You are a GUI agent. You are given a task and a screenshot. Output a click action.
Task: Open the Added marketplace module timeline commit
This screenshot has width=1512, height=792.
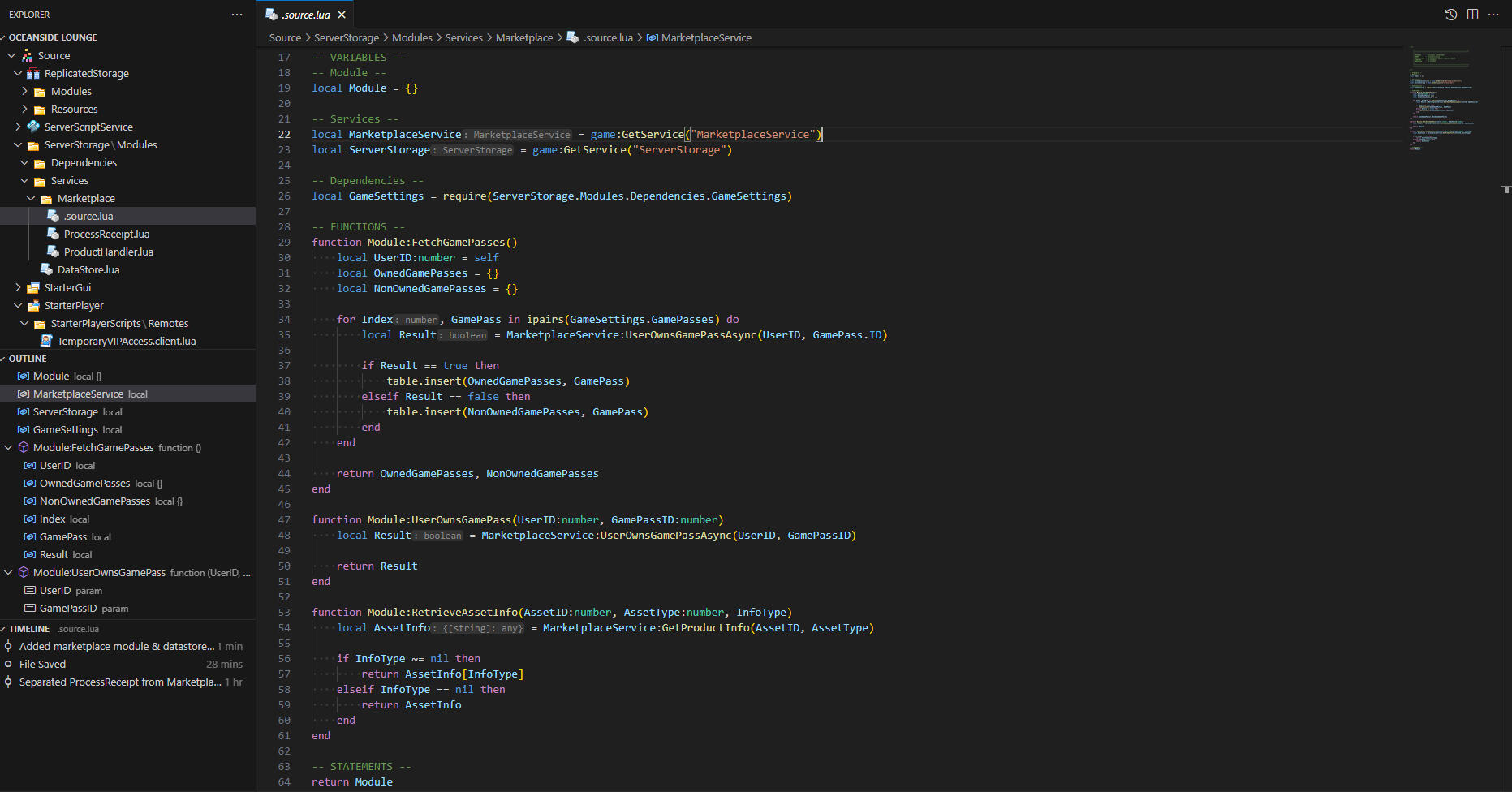point(127,646)
